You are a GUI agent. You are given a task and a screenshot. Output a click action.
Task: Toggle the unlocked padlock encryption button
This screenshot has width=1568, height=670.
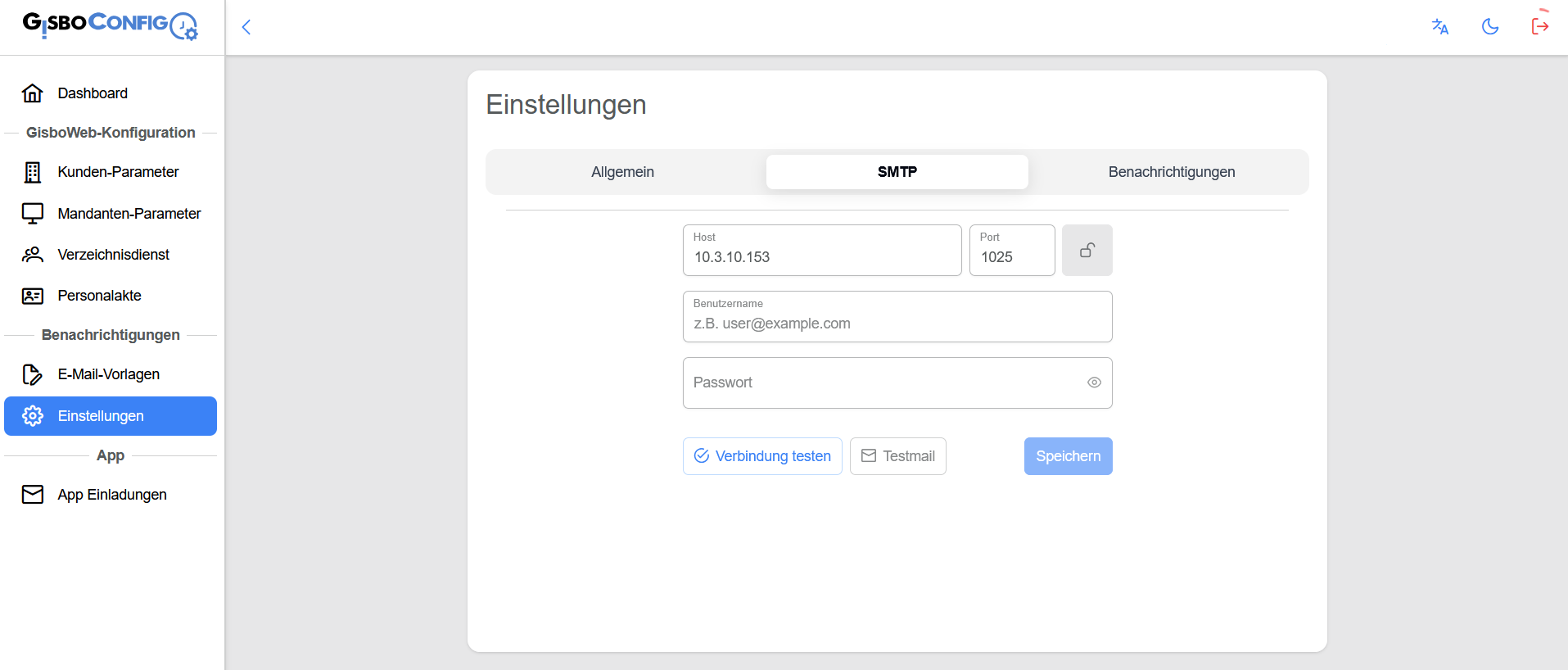point(1087,251)
